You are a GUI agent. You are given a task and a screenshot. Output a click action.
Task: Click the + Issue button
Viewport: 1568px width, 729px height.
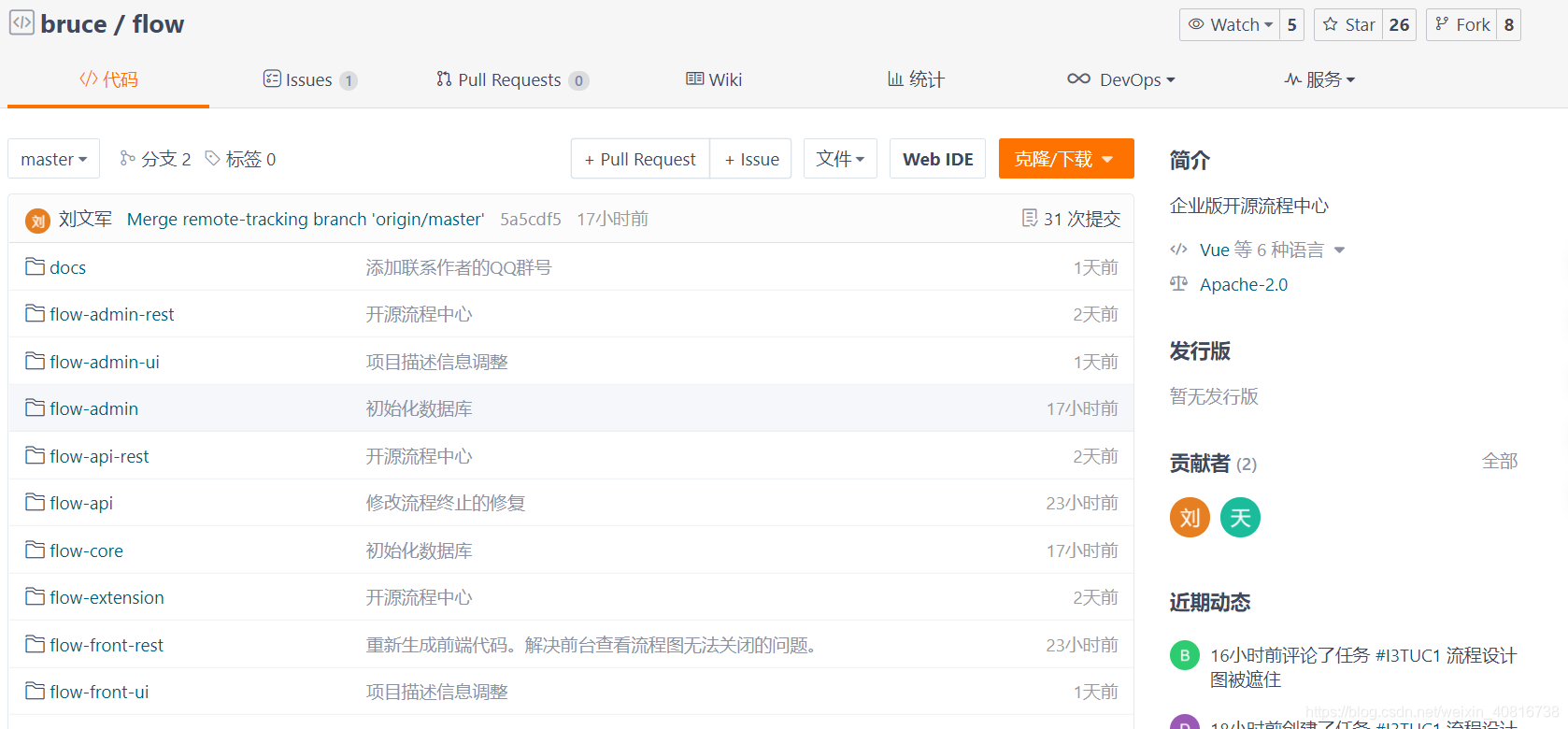click(x=751, y=159)
